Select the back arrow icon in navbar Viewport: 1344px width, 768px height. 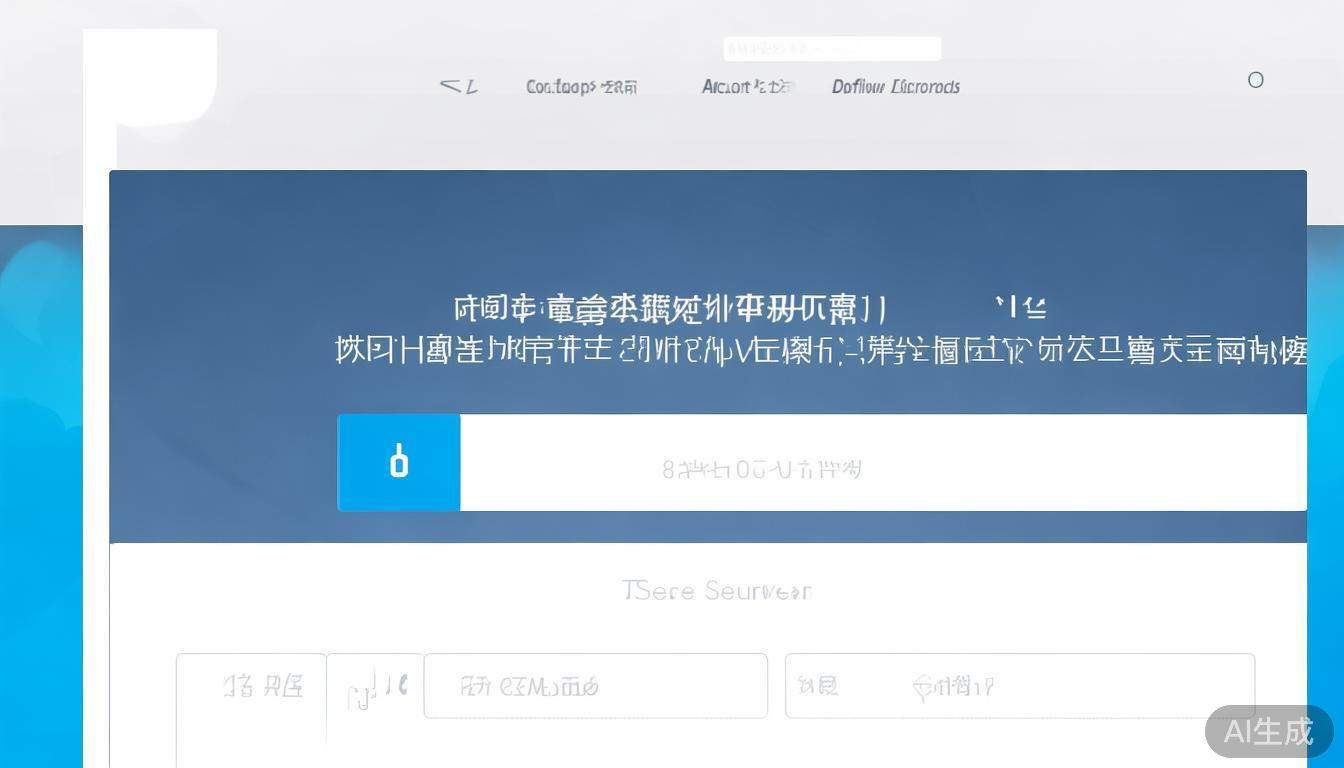point(458,86)
